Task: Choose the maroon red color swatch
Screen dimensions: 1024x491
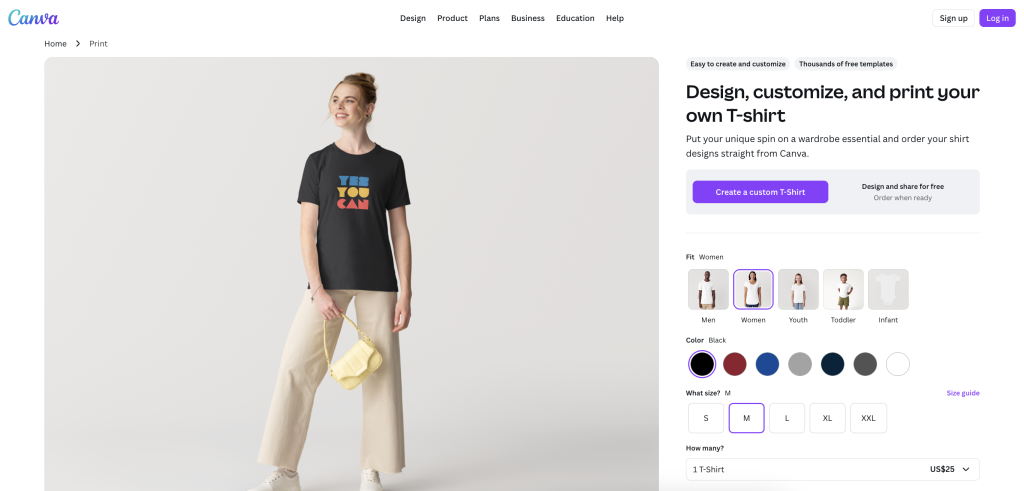Action: tap(735, 364)
